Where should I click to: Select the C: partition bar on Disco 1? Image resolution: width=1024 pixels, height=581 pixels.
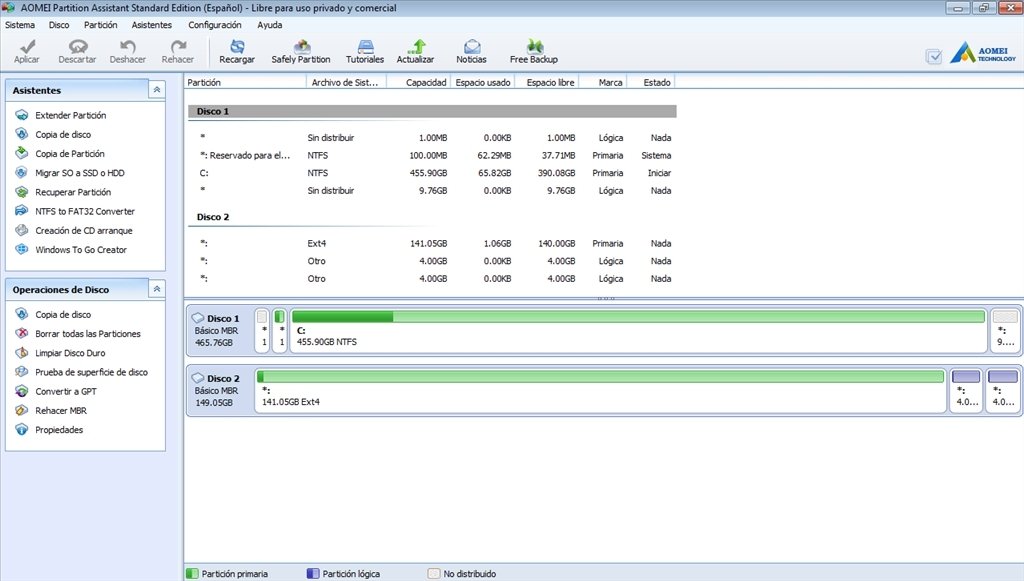[638, 330]
